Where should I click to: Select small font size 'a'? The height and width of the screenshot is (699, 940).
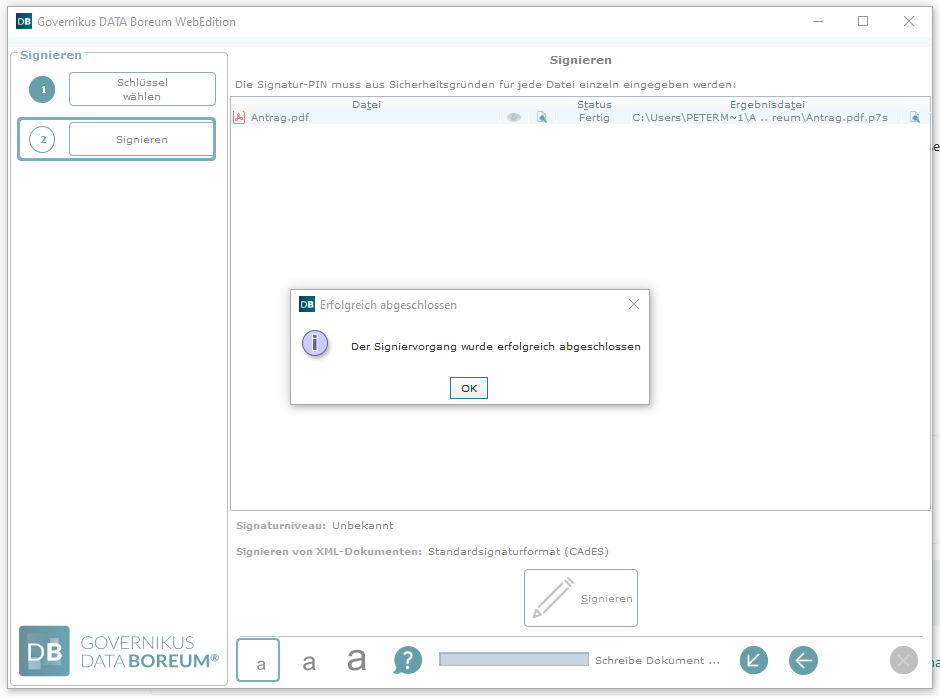[258, 661]
